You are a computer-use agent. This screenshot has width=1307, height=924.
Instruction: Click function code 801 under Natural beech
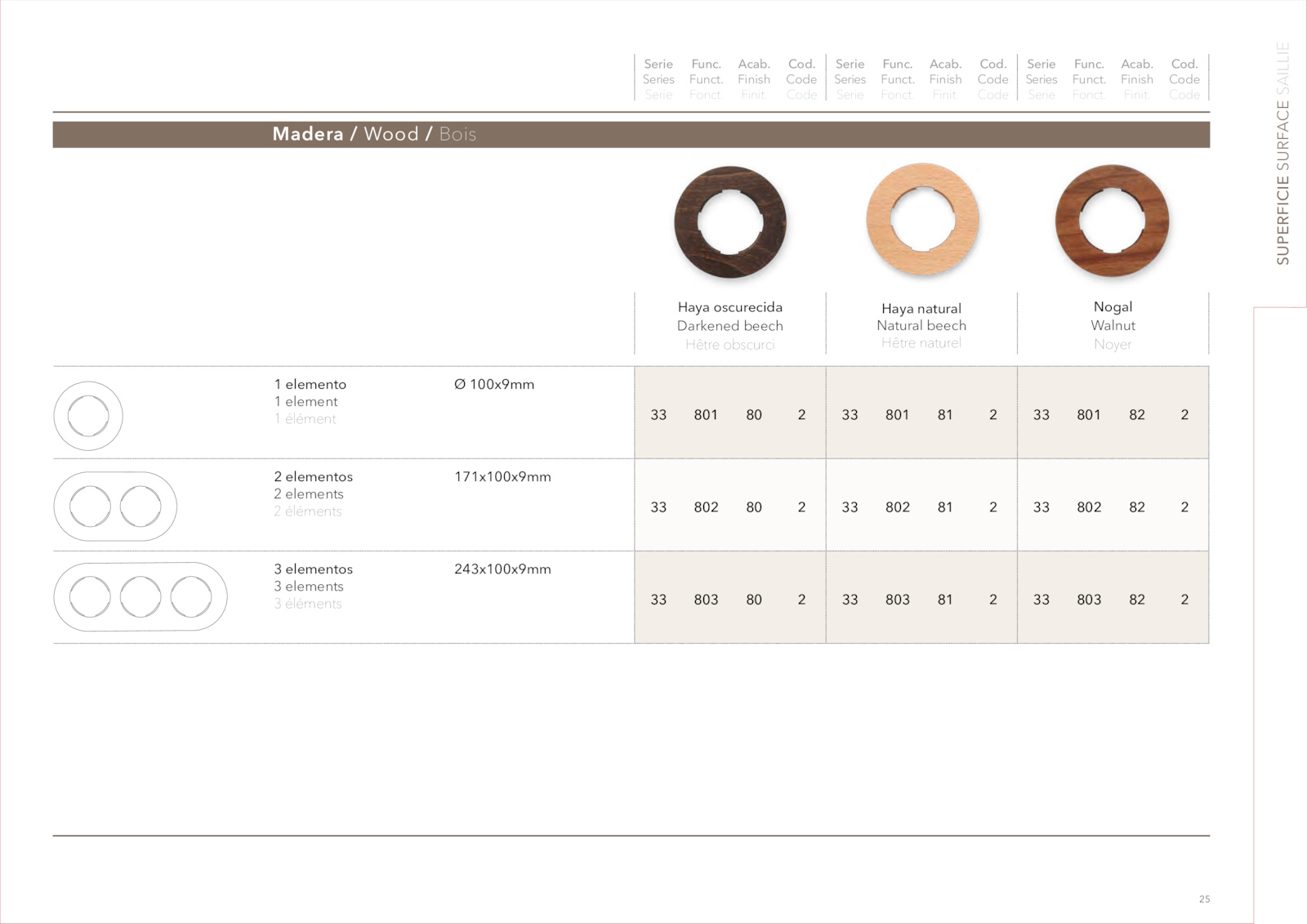[x=897, y=415]
